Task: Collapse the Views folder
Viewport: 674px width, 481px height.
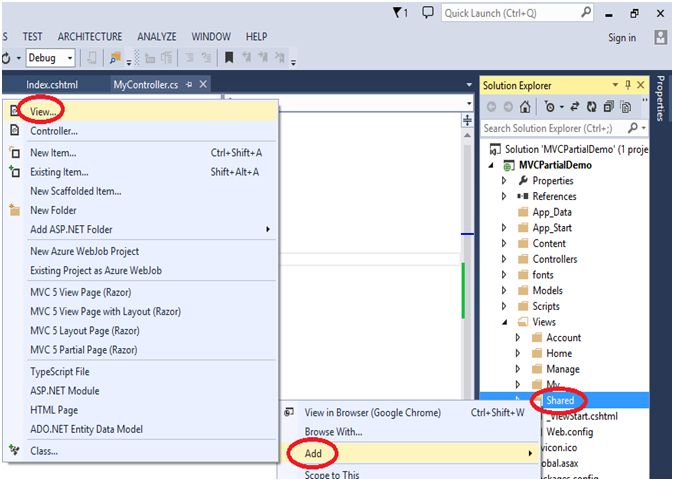Action: (505, 322)
